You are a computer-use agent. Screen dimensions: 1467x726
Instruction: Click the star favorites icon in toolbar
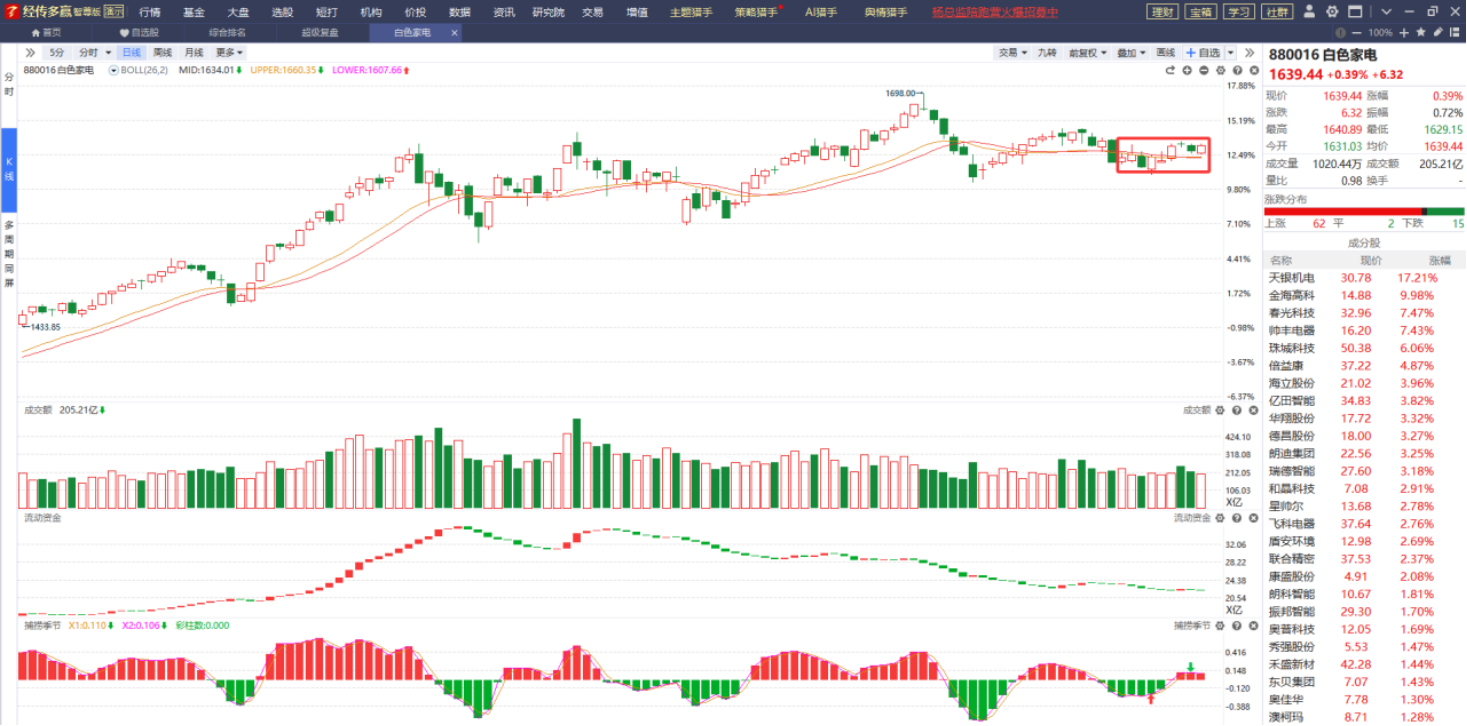(x=1421, y=33)
